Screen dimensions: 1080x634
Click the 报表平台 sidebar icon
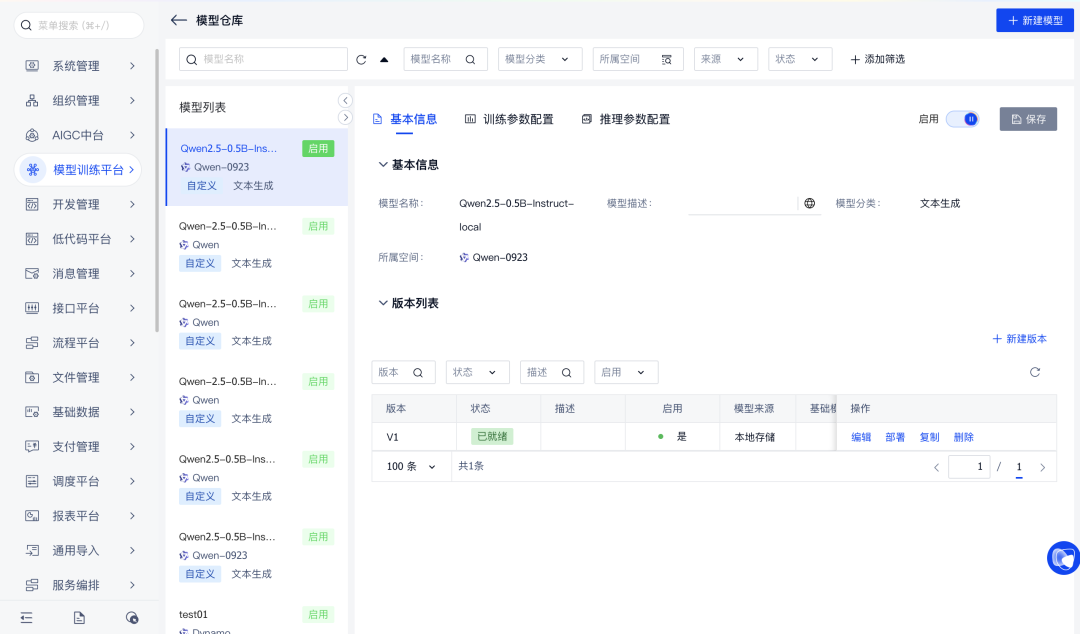pyautogui.click(x=32, y=516)
